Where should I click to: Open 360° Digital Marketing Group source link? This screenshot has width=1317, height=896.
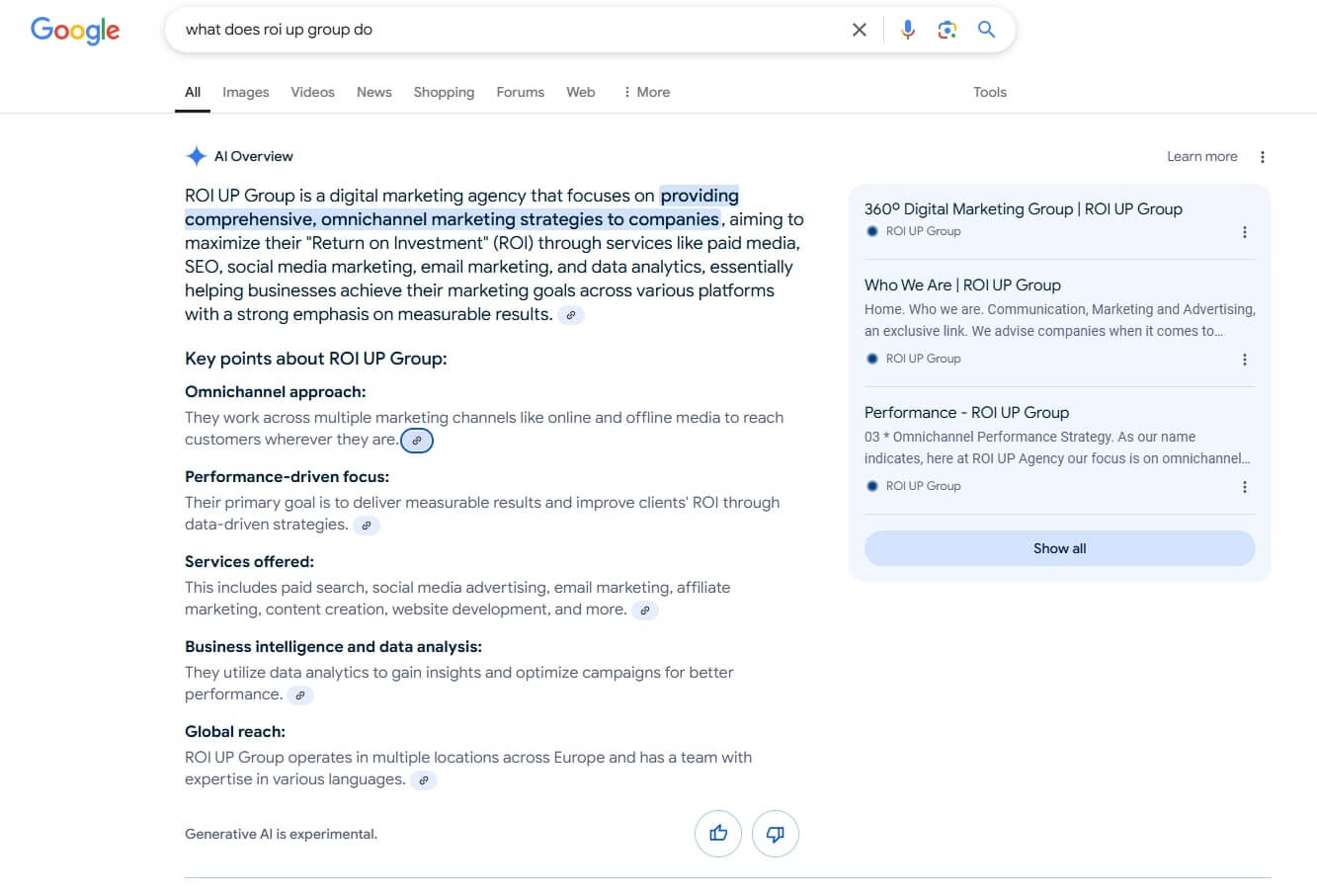(x=1023, y=208)
